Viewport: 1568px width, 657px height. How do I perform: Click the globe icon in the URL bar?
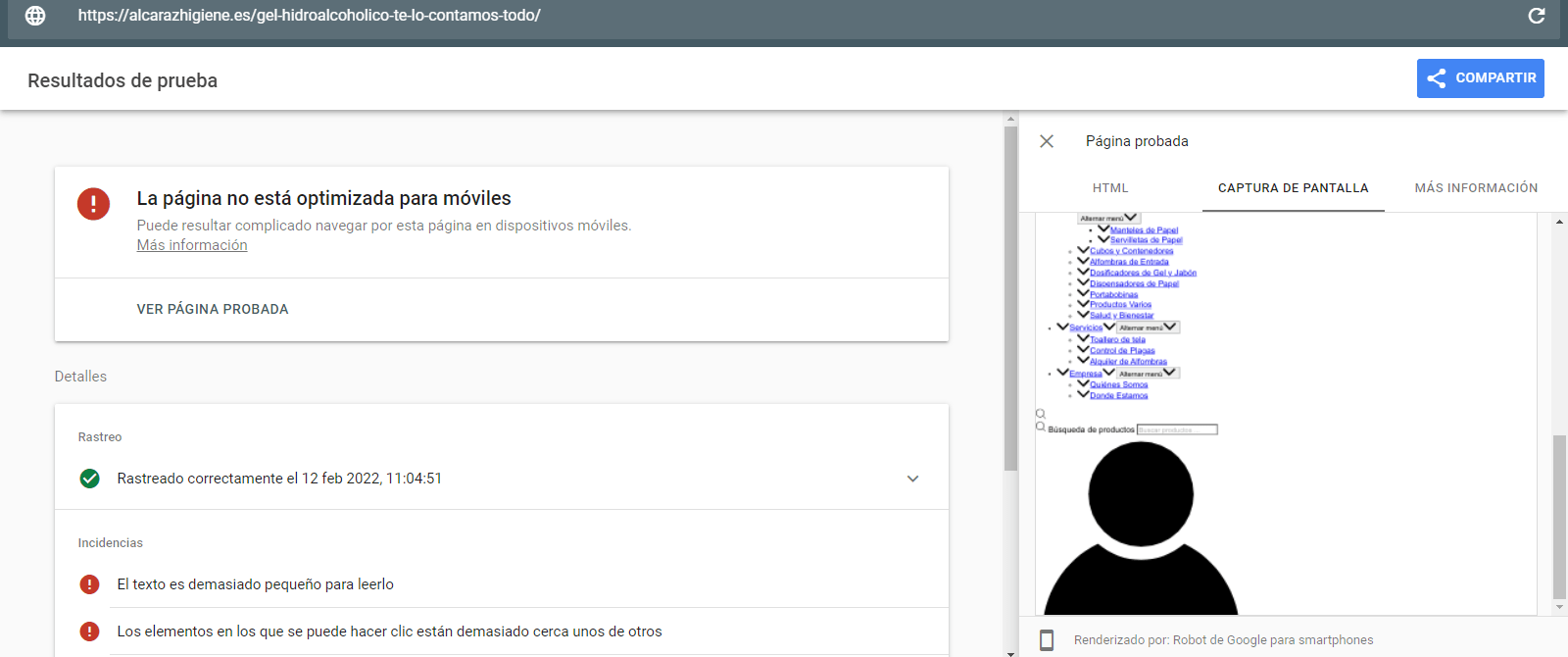(x=35, y=16)
